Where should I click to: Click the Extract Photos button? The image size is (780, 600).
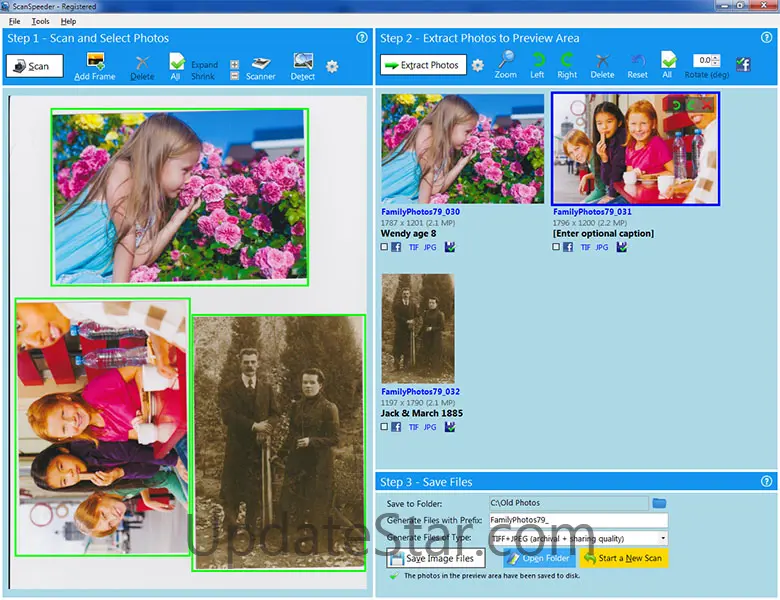(x=421, y=66)
